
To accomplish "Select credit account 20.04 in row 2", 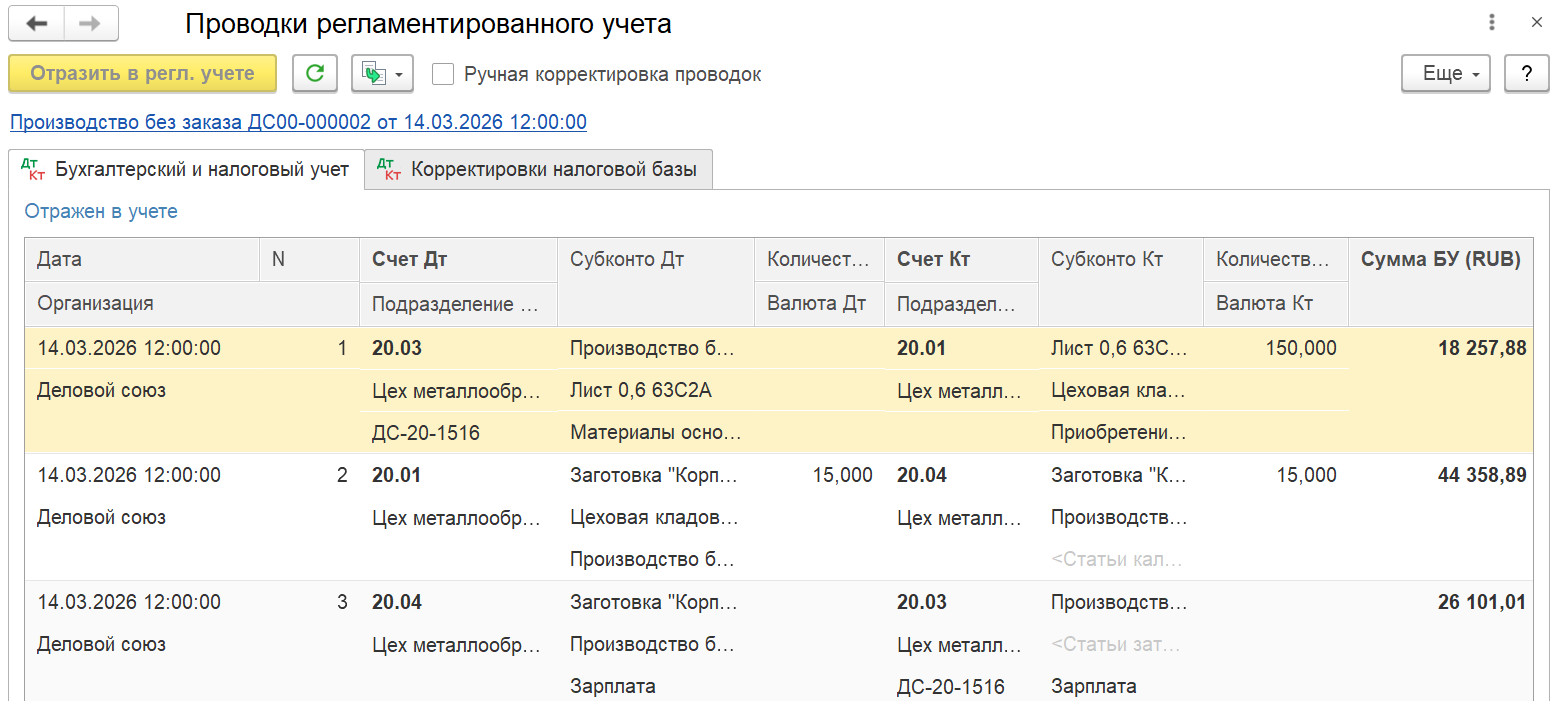I will pos(961,475).
